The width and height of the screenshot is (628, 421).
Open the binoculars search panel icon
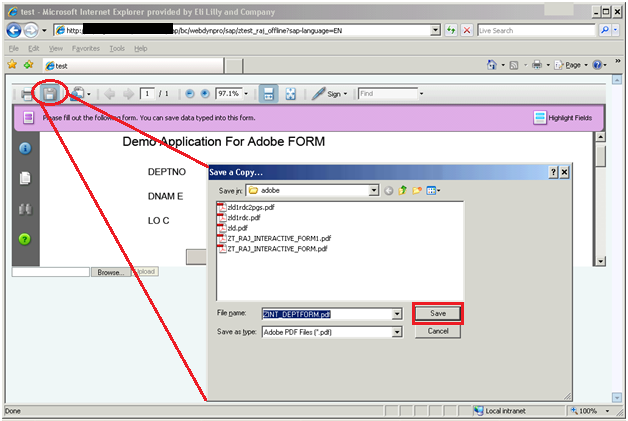(x=25, y=209)
